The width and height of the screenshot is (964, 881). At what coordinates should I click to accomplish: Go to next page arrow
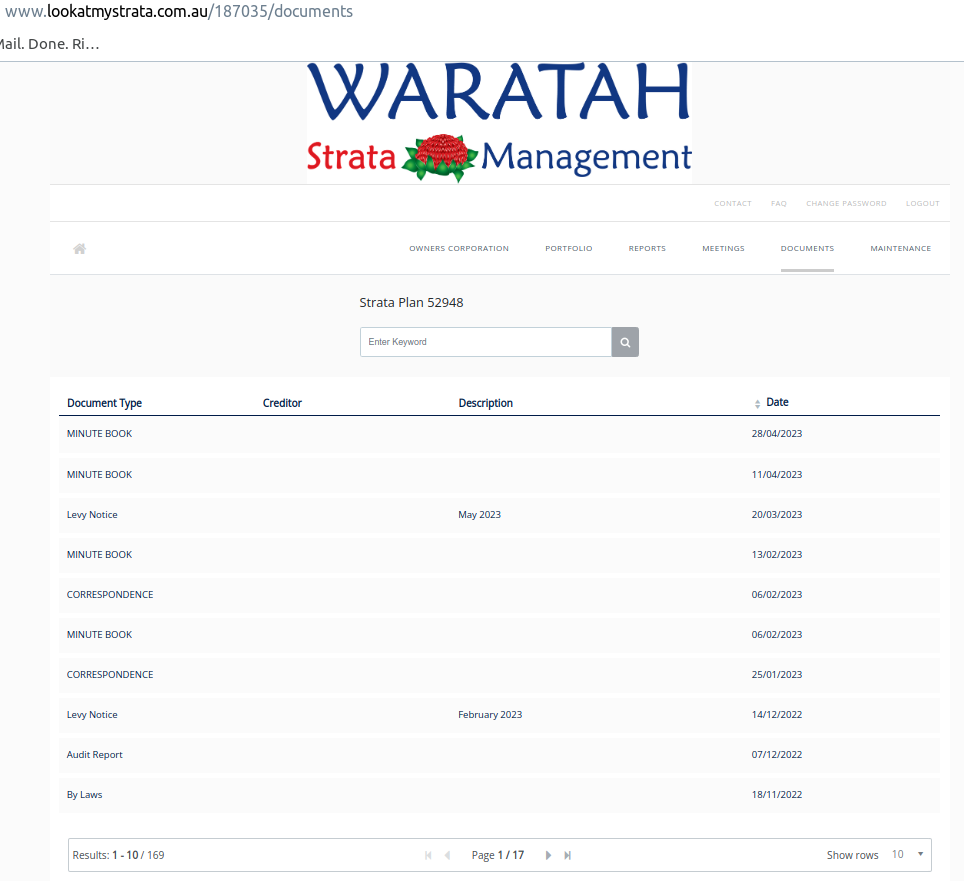pyautogui.click(x=548, y=855)
